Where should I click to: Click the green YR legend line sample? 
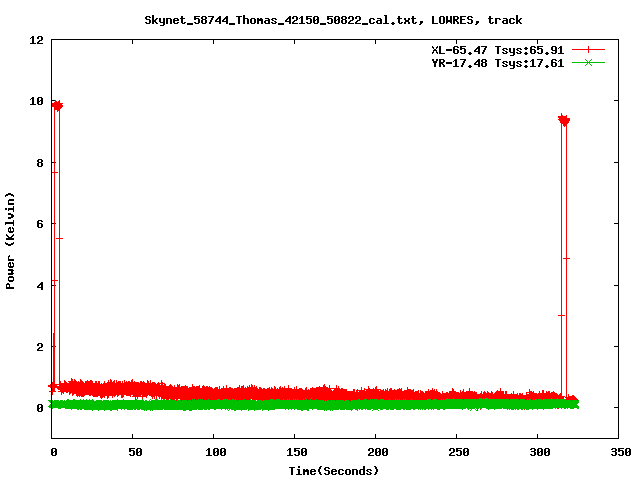point(588,63)
